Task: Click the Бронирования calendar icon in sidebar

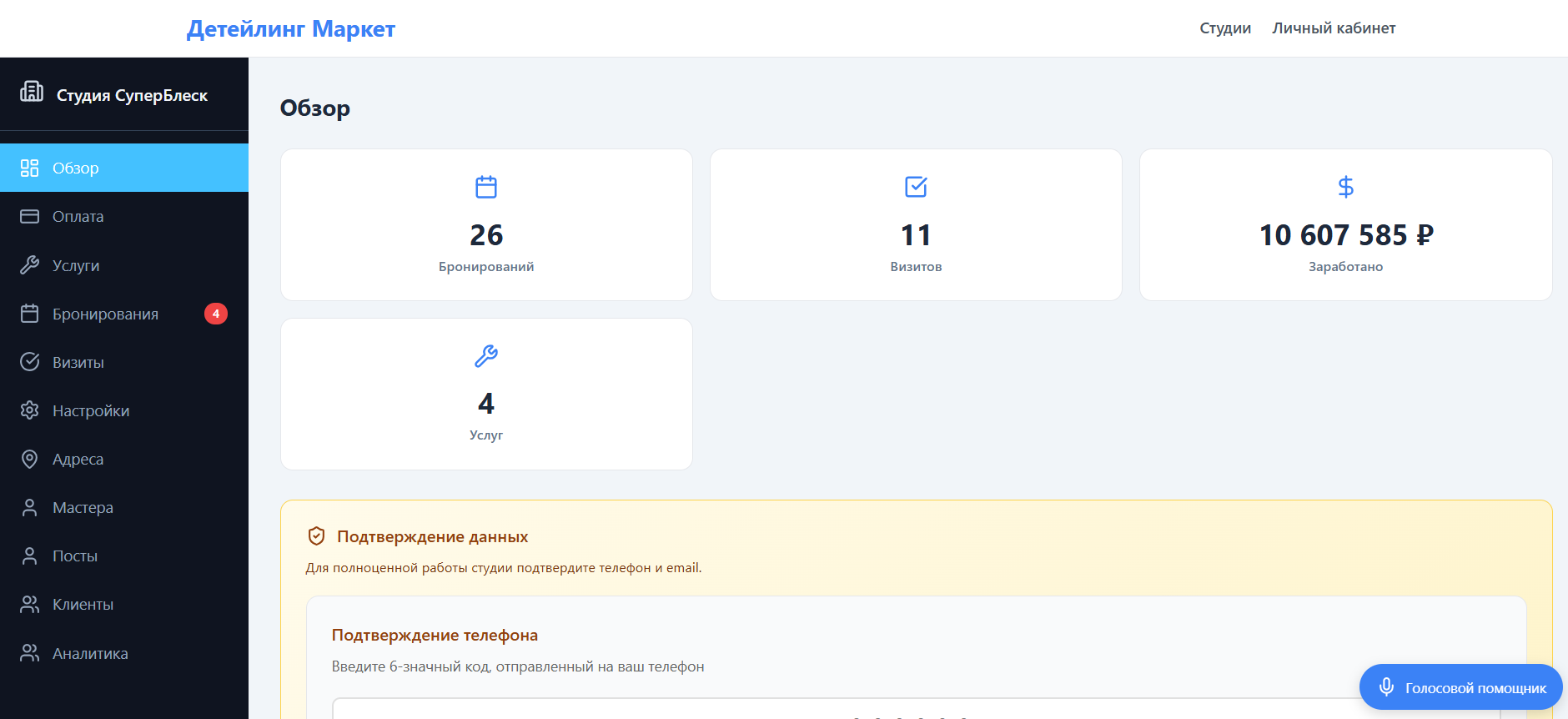Action: (x=30, y=314)
